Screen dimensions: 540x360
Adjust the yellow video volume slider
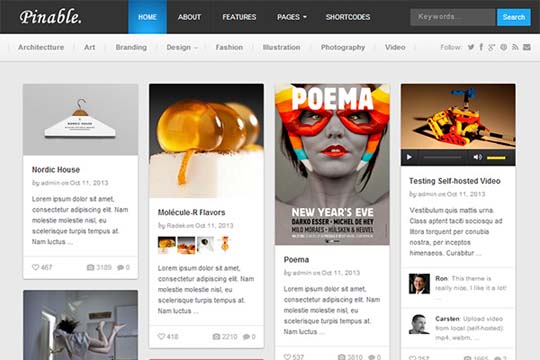click(x=496, y=158)
